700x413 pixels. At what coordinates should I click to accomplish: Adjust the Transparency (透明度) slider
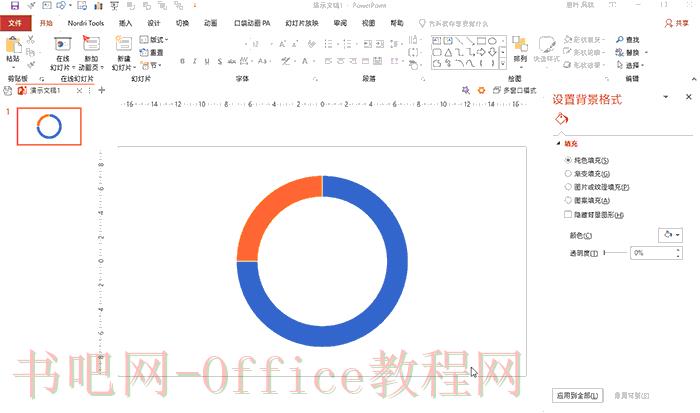616,253
